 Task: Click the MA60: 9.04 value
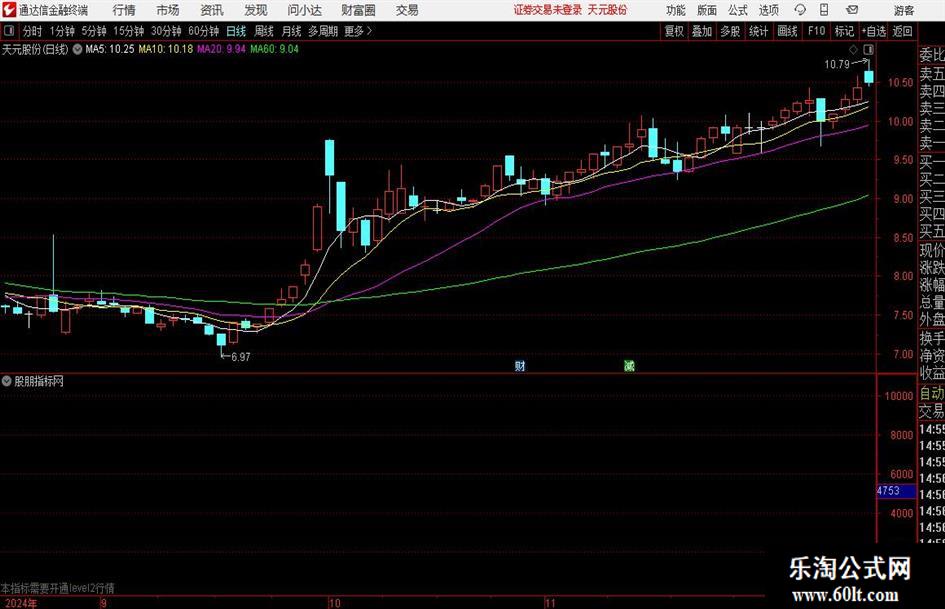coord(274,49)
